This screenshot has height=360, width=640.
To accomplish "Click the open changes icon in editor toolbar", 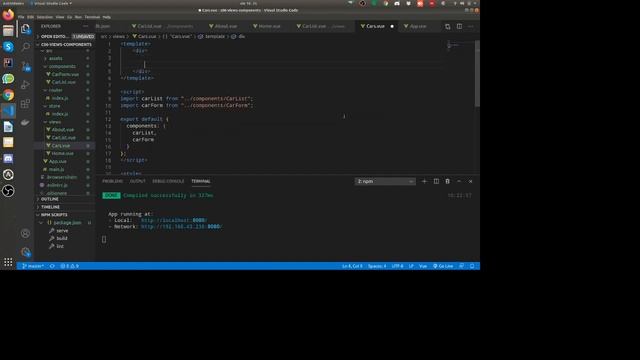I will pyautogui.click(x=448, y=27).
